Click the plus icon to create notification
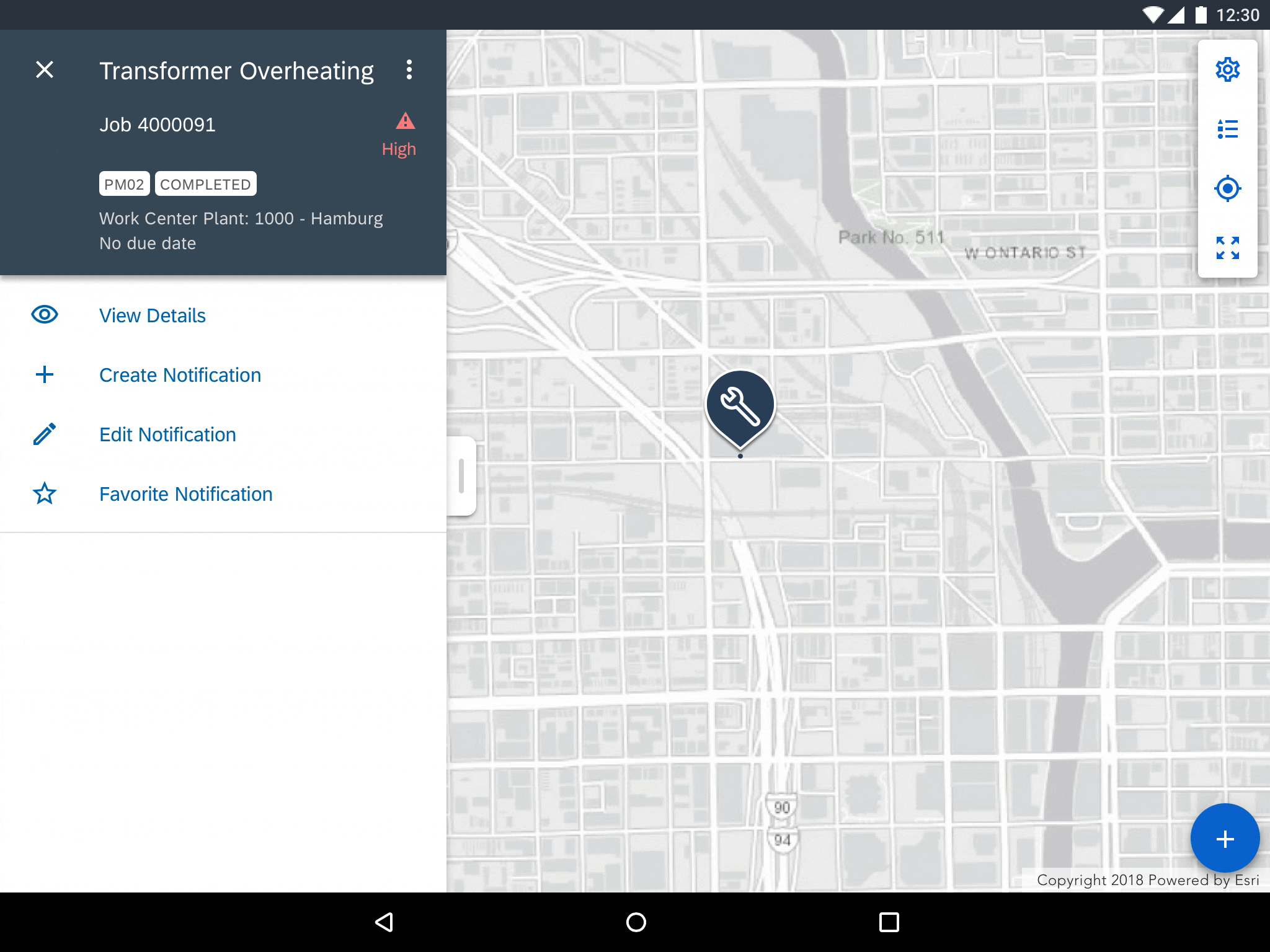 [45, 374]
